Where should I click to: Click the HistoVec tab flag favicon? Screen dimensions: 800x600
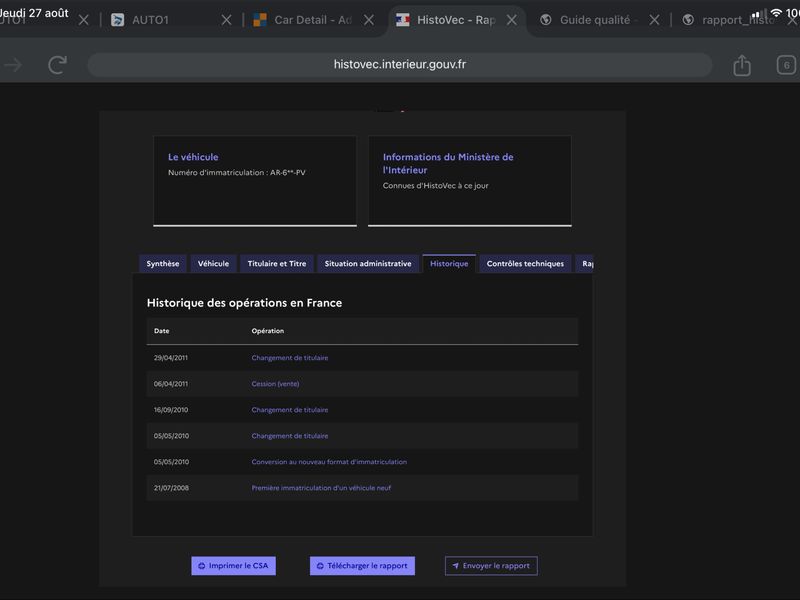coord(403,20)
